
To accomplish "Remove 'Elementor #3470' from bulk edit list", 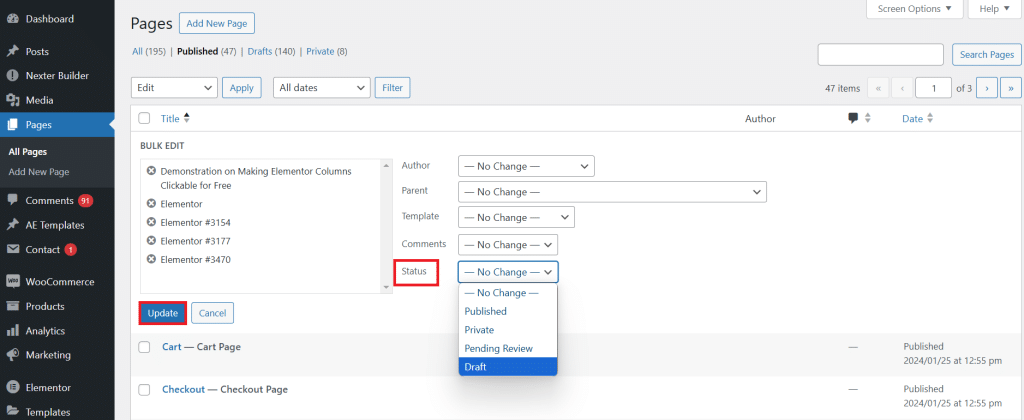I will click(x=152, y=259).
